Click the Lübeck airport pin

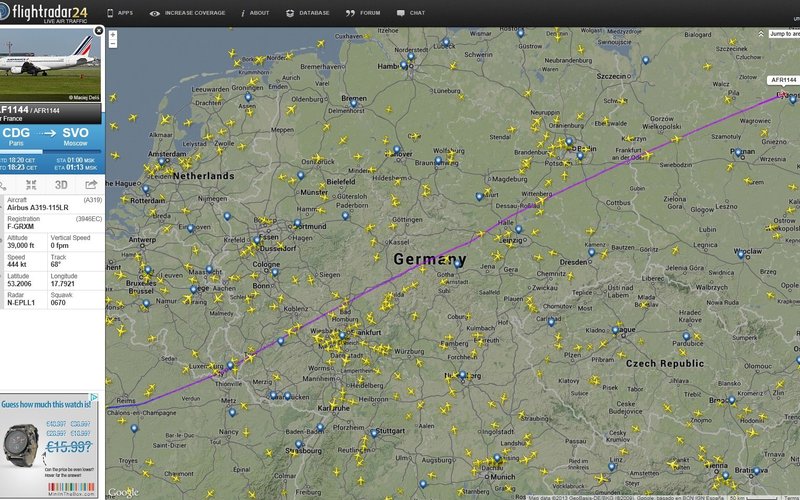coord(446,42)
